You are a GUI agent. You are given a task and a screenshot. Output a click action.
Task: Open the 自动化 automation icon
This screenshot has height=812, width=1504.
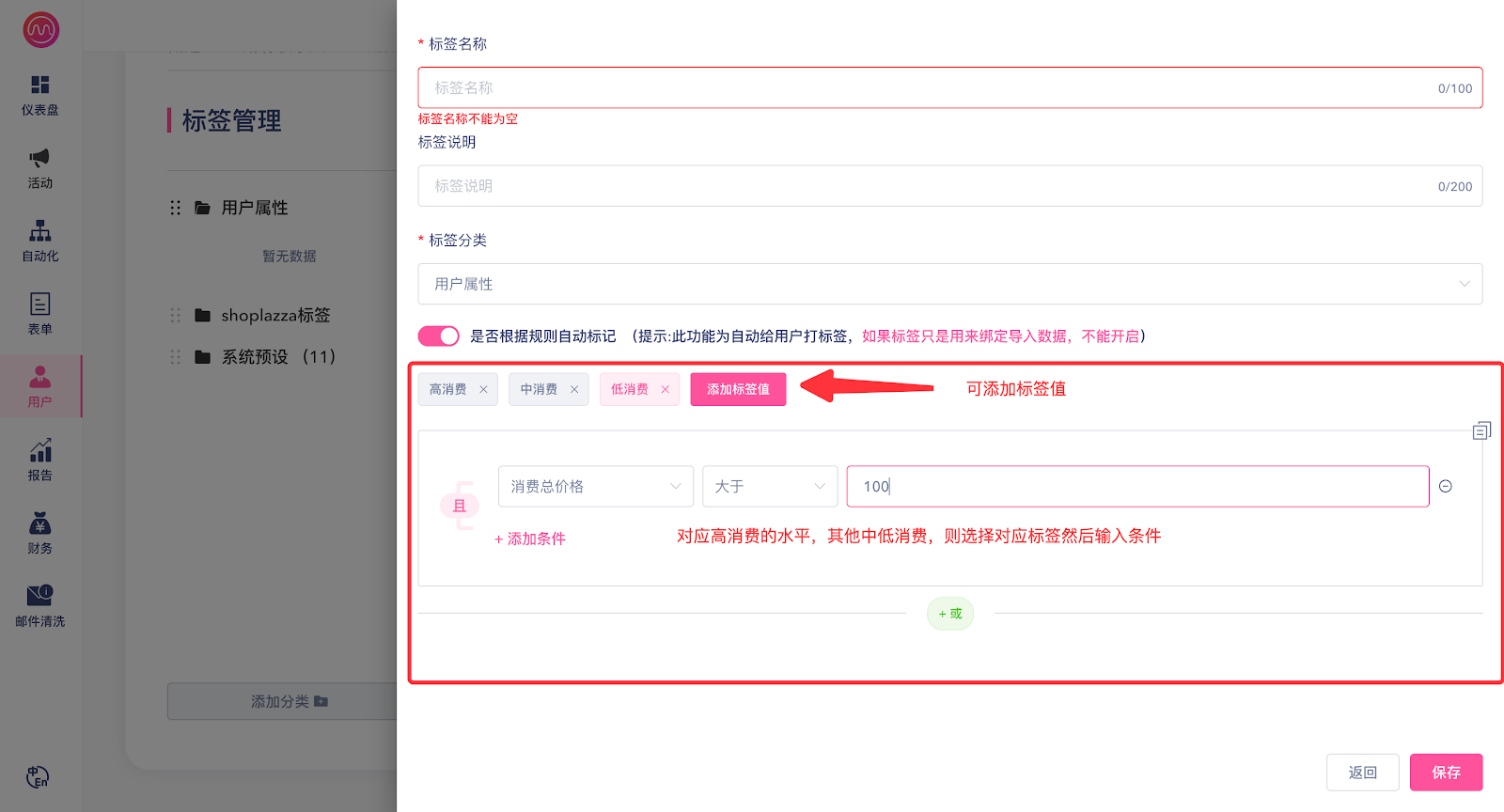39,231
